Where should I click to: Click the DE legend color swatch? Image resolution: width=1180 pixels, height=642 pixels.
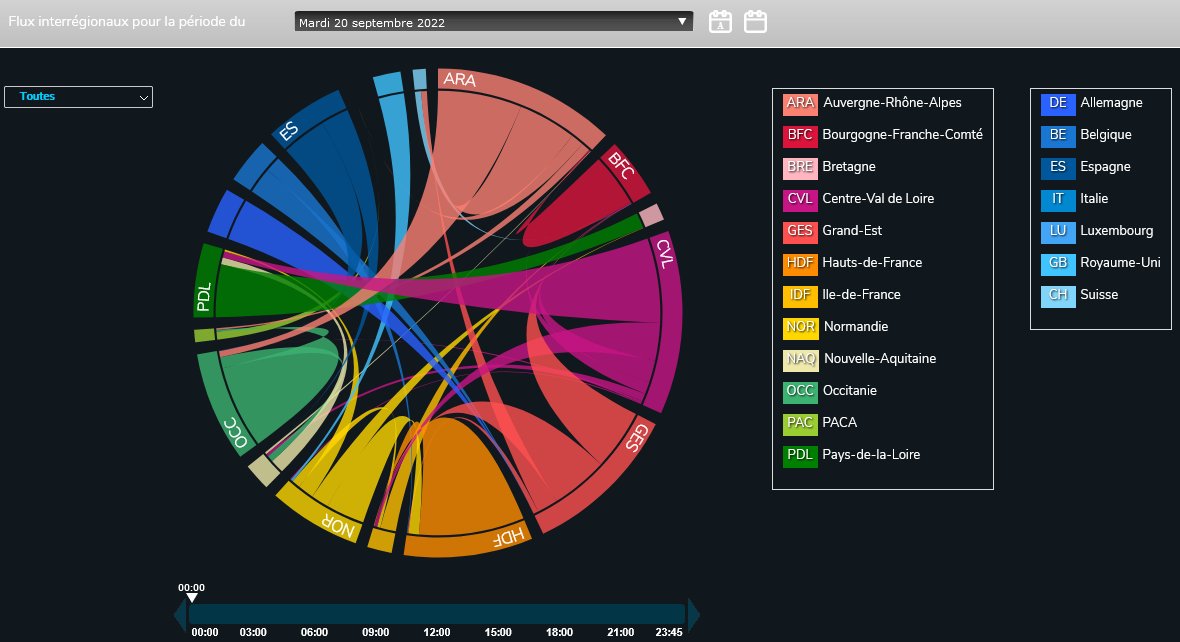tap(1058, 103)
